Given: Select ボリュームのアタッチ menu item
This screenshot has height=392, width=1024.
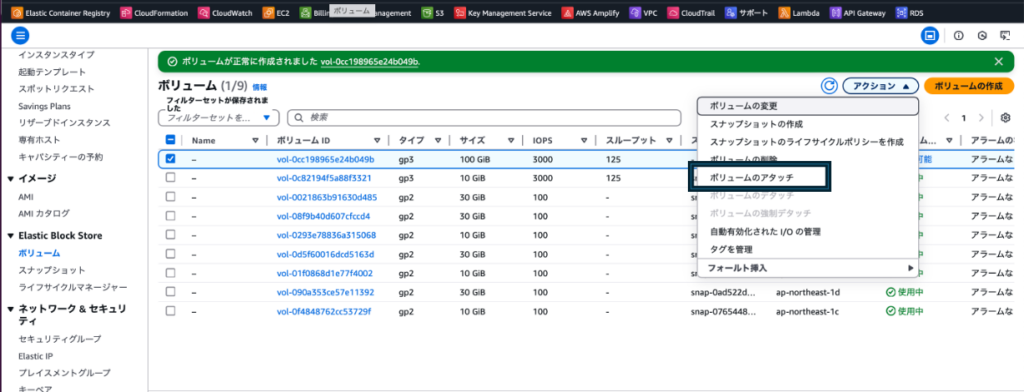Looking at the screenshot, I should (x=808, y=177).
